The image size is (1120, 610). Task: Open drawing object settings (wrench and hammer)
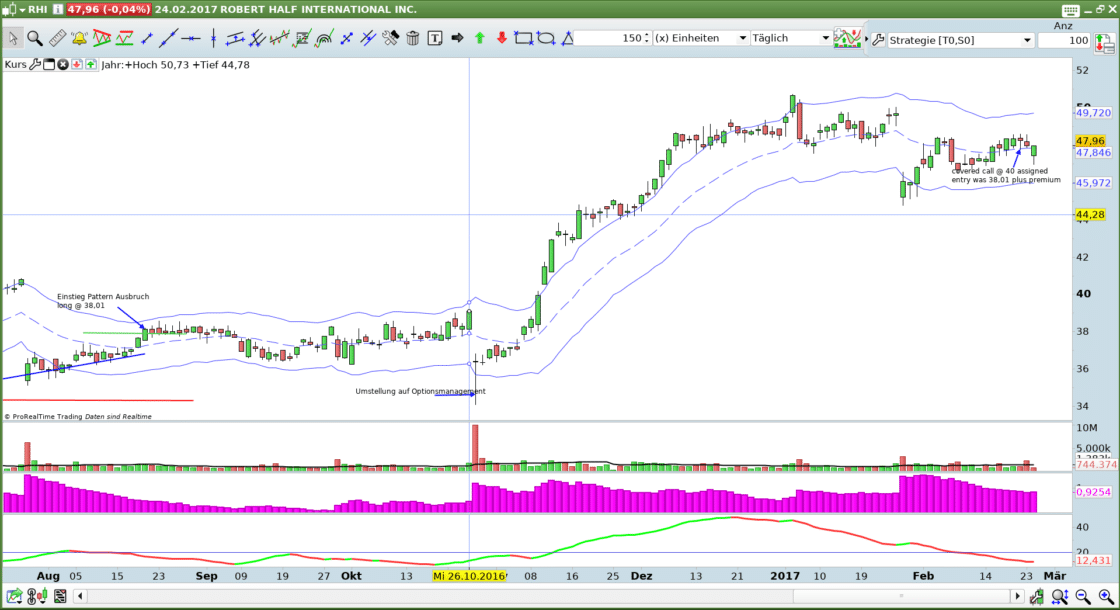click(390, 38)
